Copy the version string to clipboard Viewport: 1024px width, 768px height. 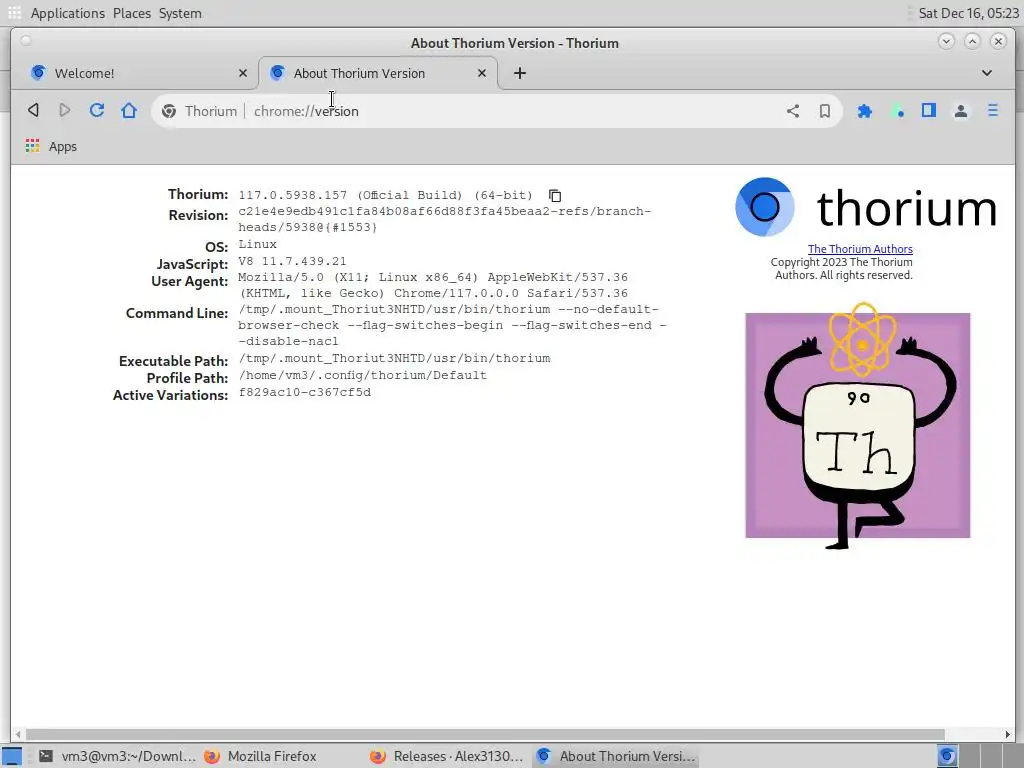point(555,195)
